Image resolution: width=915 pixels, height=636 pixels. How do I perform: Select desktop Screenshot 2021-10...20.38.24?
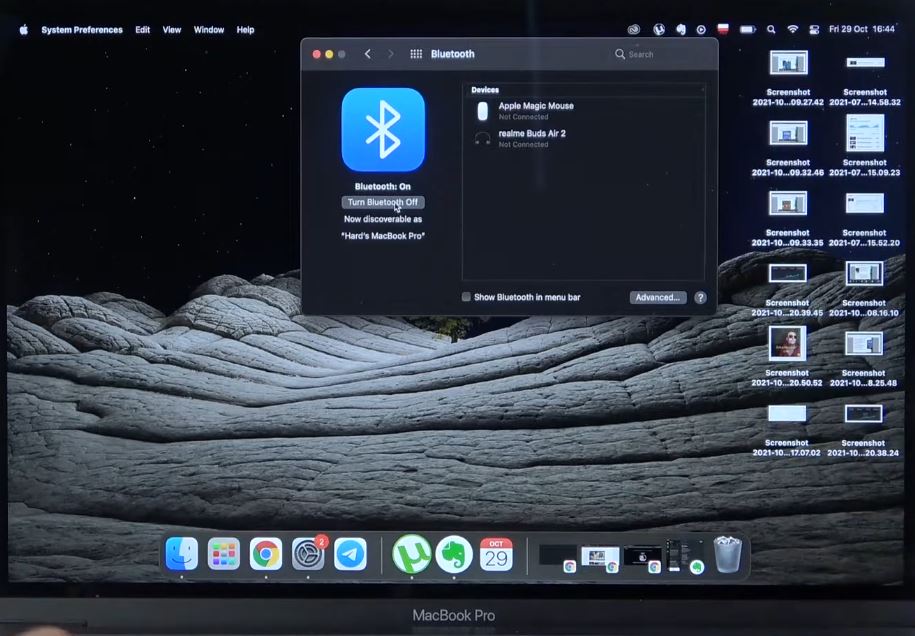863,429
